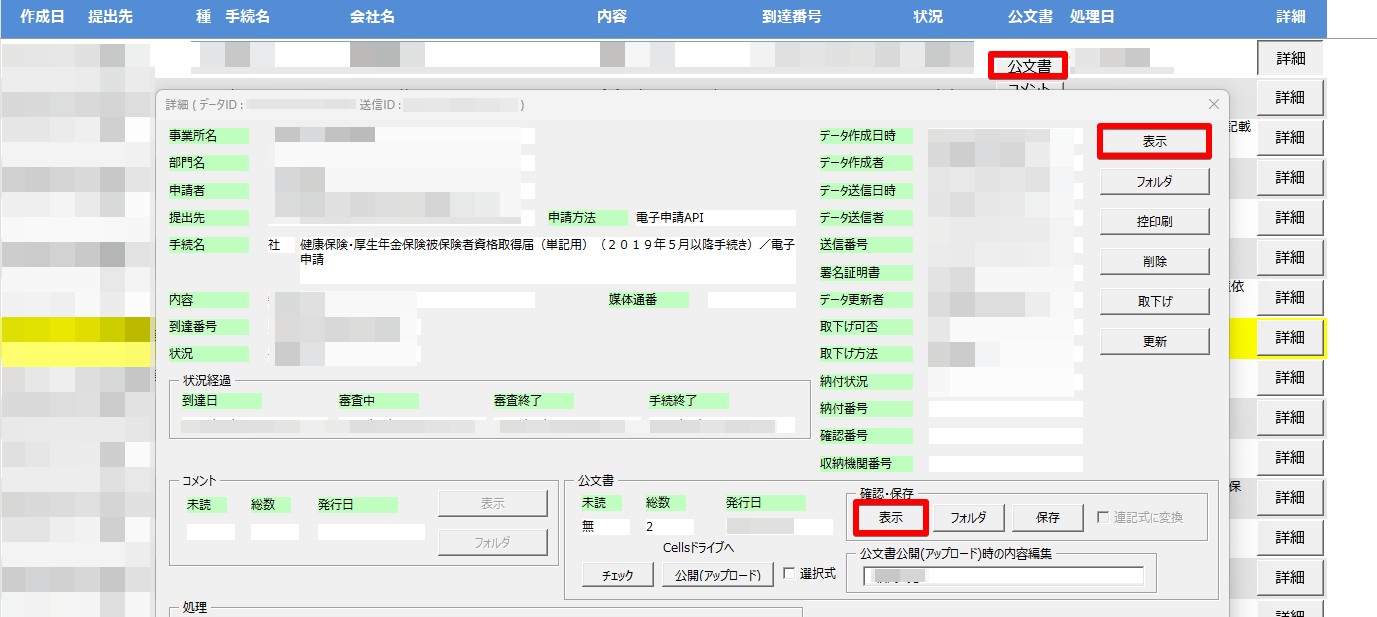Click the 公開(アップロード) button
The width and height of the screenshot is (1377, 617).
(718, 575)
